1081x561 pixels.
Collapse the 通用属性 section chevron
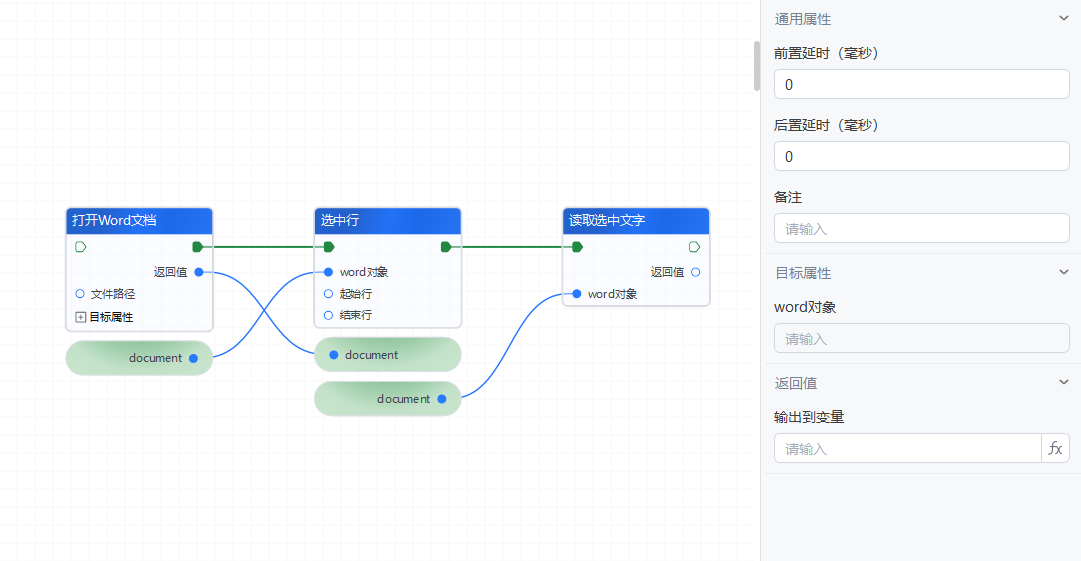[1063, 19]
